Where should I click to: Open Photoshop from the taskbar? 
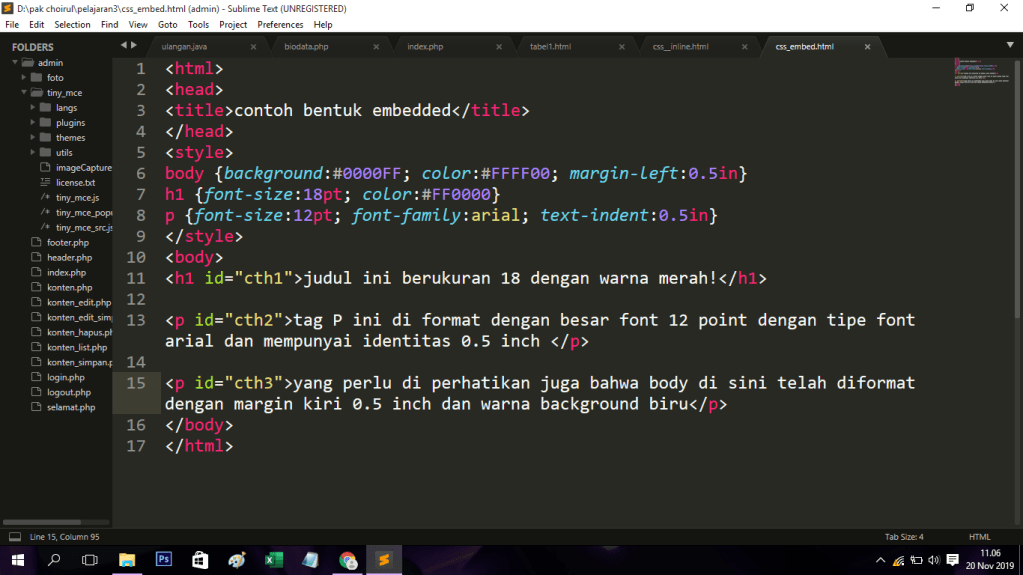tap(164, 560)
